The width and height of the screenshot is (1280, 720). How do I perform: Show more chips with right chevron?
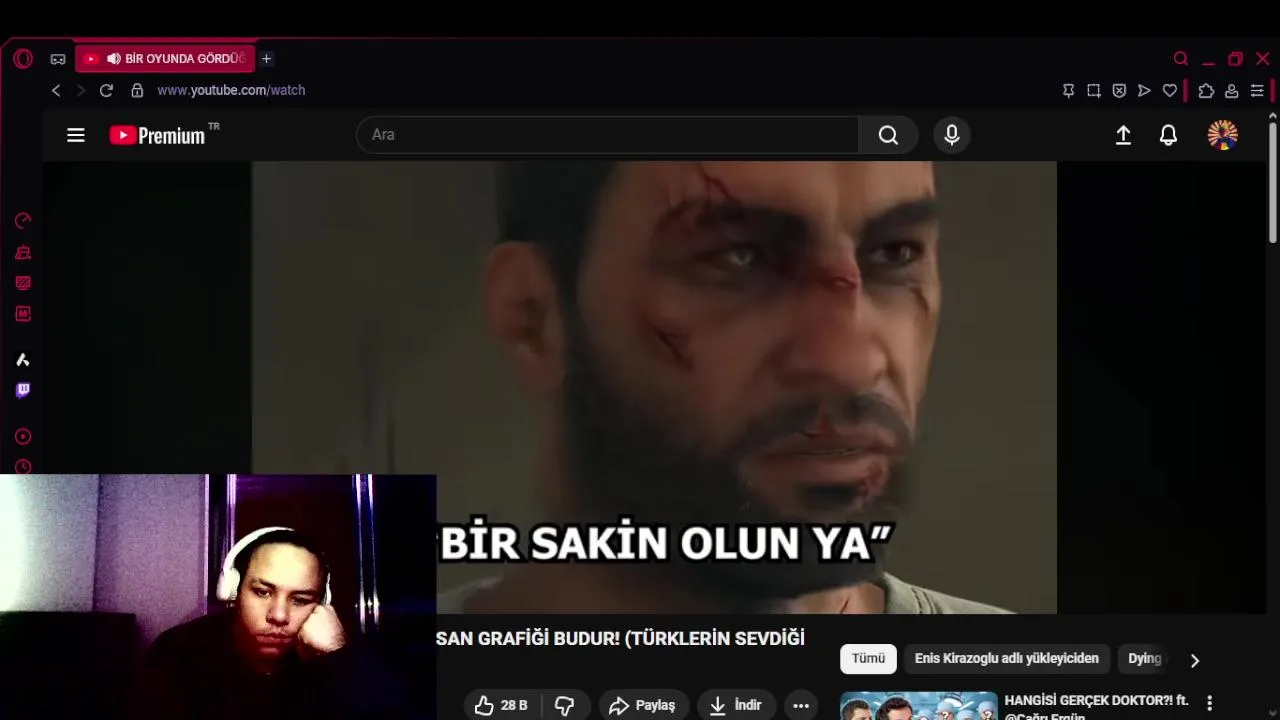pos(1194,660)
